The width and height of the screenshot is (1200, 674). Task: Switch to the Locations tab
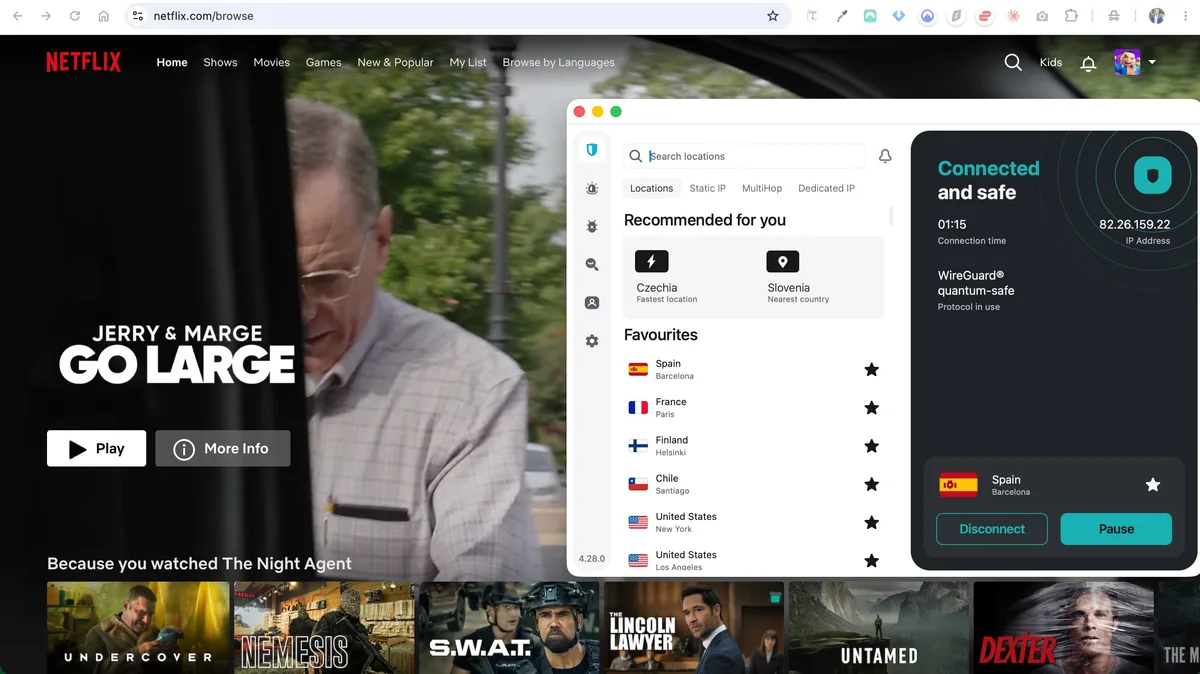[651, 188]
